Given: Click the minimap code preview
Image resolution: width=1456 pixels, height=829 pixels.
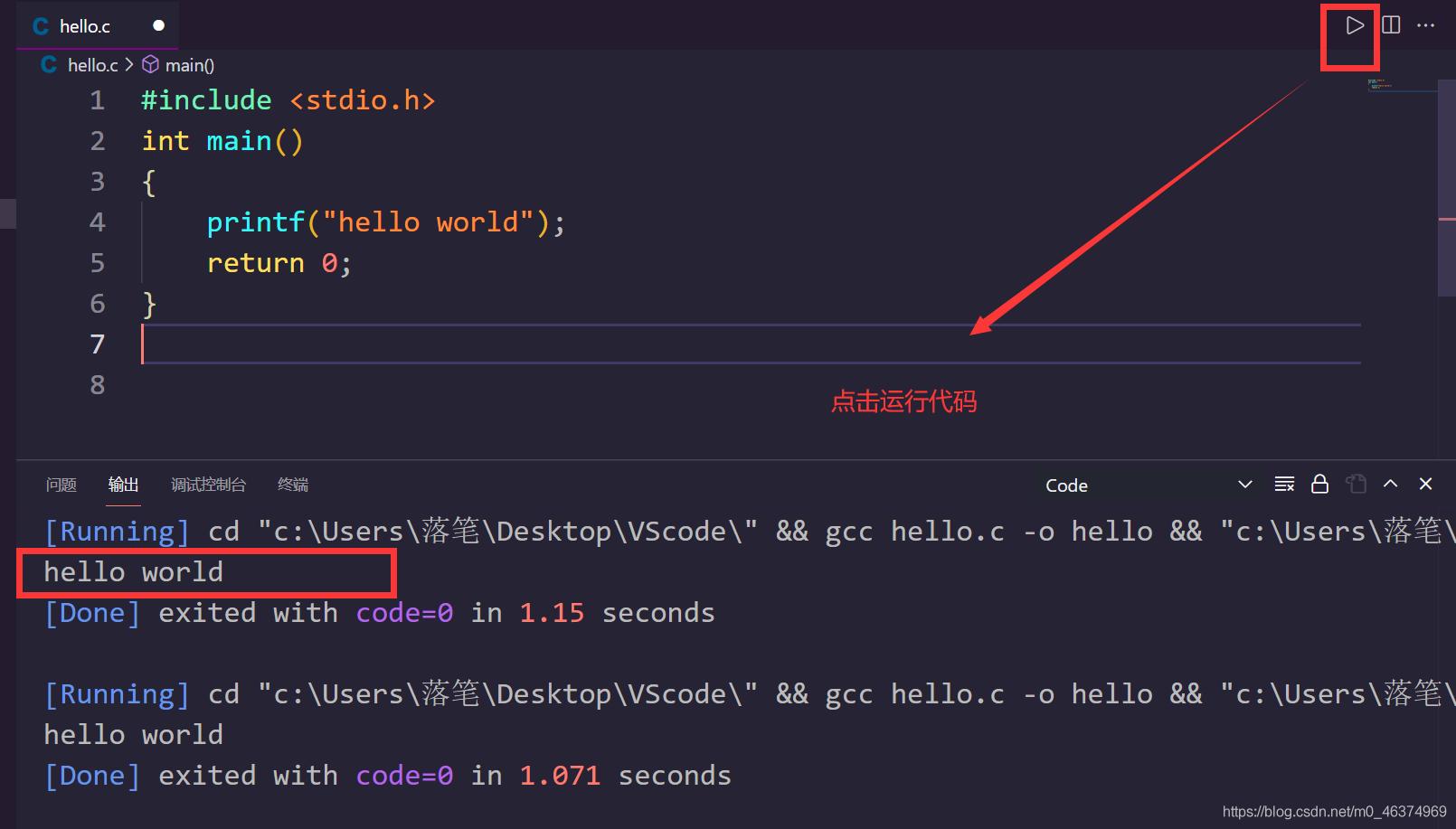Looking at the screenshot, I should (1380, 84).
